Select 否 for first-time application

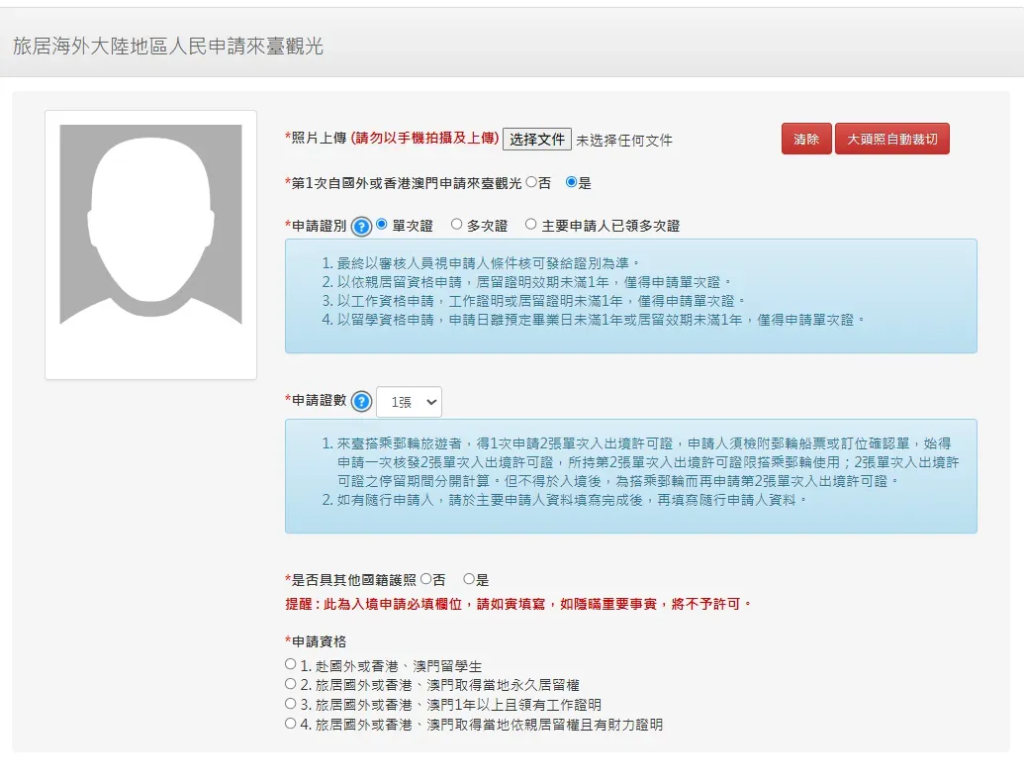click(531, 183)
